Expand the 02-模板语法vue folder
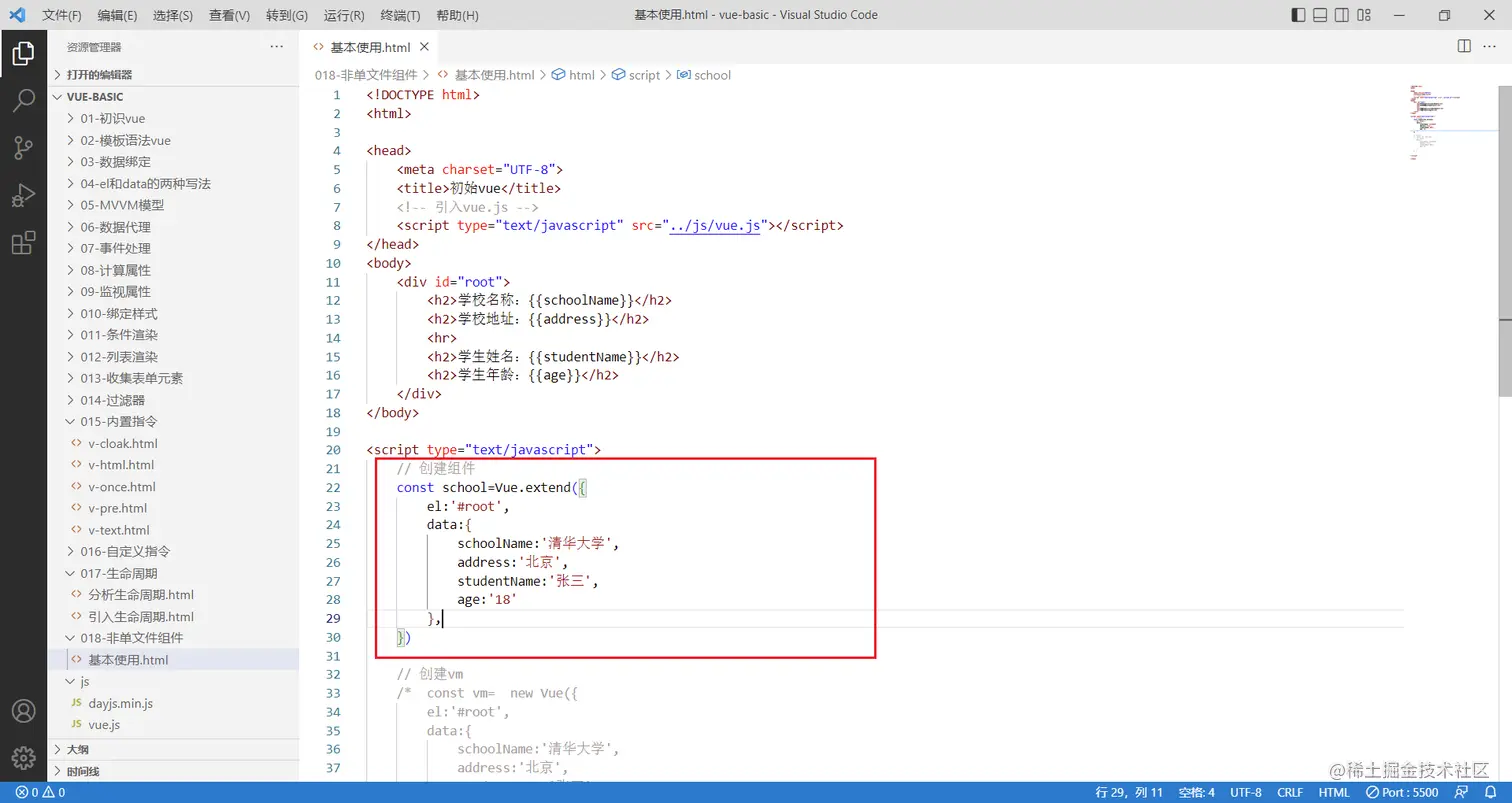Screen dimensions: 1512x803 tap(126, 140)
